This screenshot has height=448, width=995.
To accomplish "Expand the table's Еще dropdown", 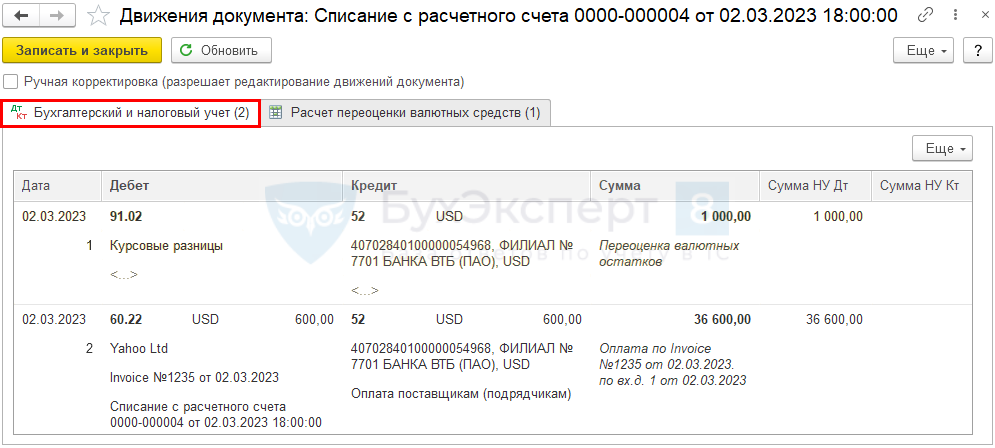I will click(x=942, y=148).
